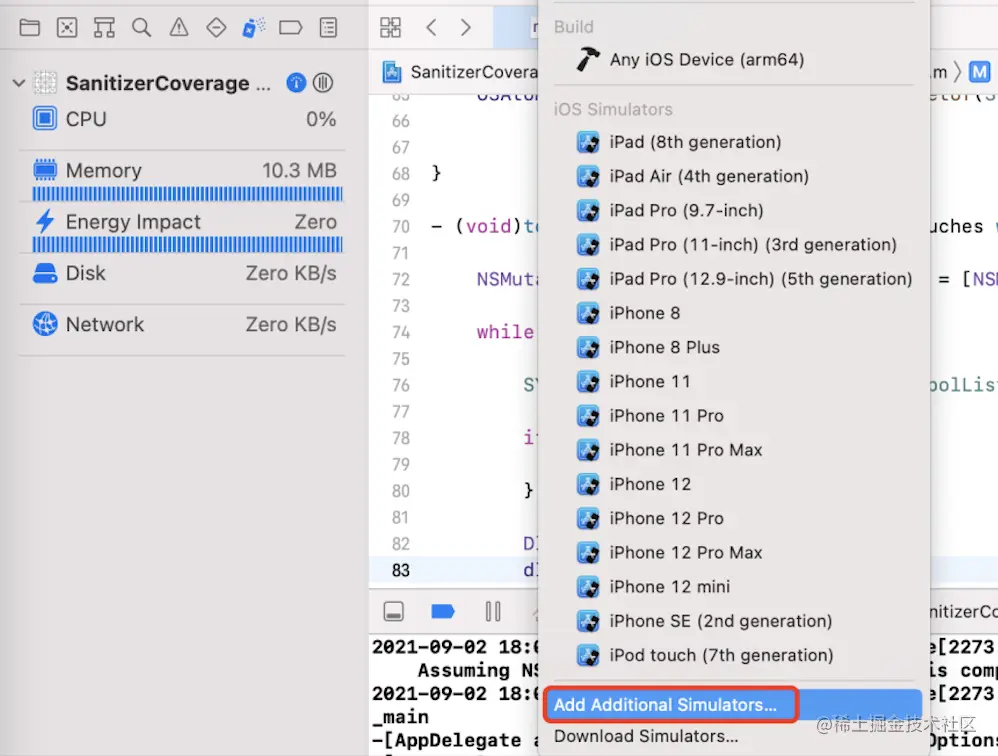Select iPhone 12 mini simulator
The height and width of the screenshot is (756, 998).
coord(734,587)
